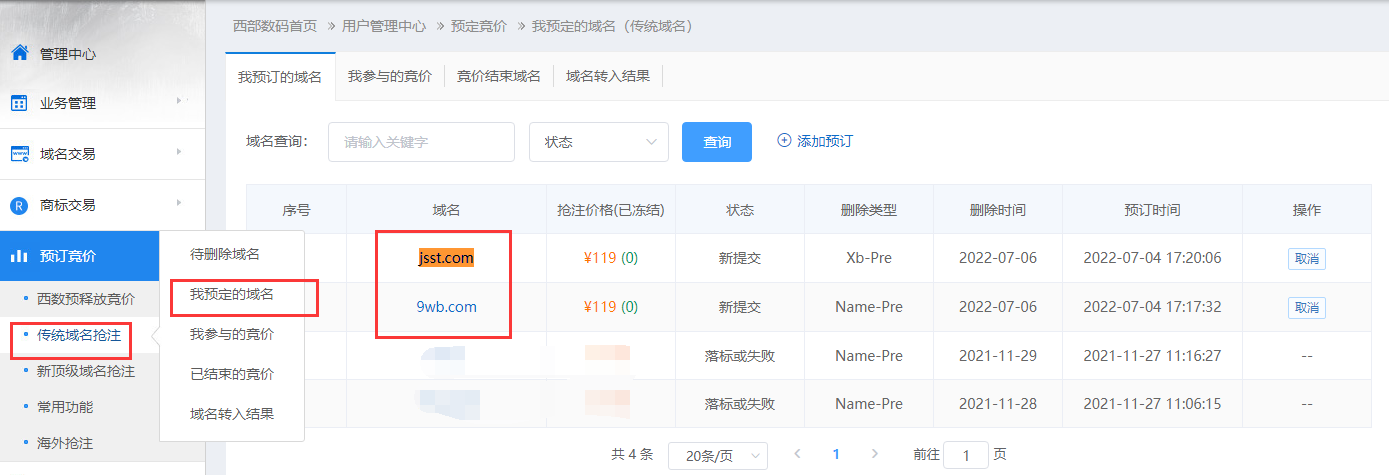The width and height of the screenshot is (1389, 475).
Task: Click the plus icon for 添加预订
Action: [x=784, y=141]
